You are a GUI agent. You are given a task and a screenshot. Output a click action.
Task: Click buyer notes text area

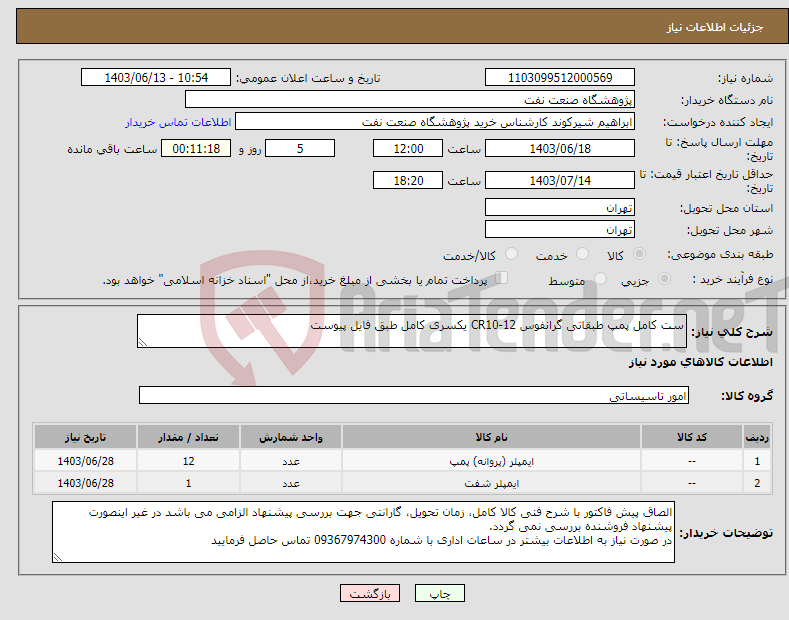coord(363,532)
